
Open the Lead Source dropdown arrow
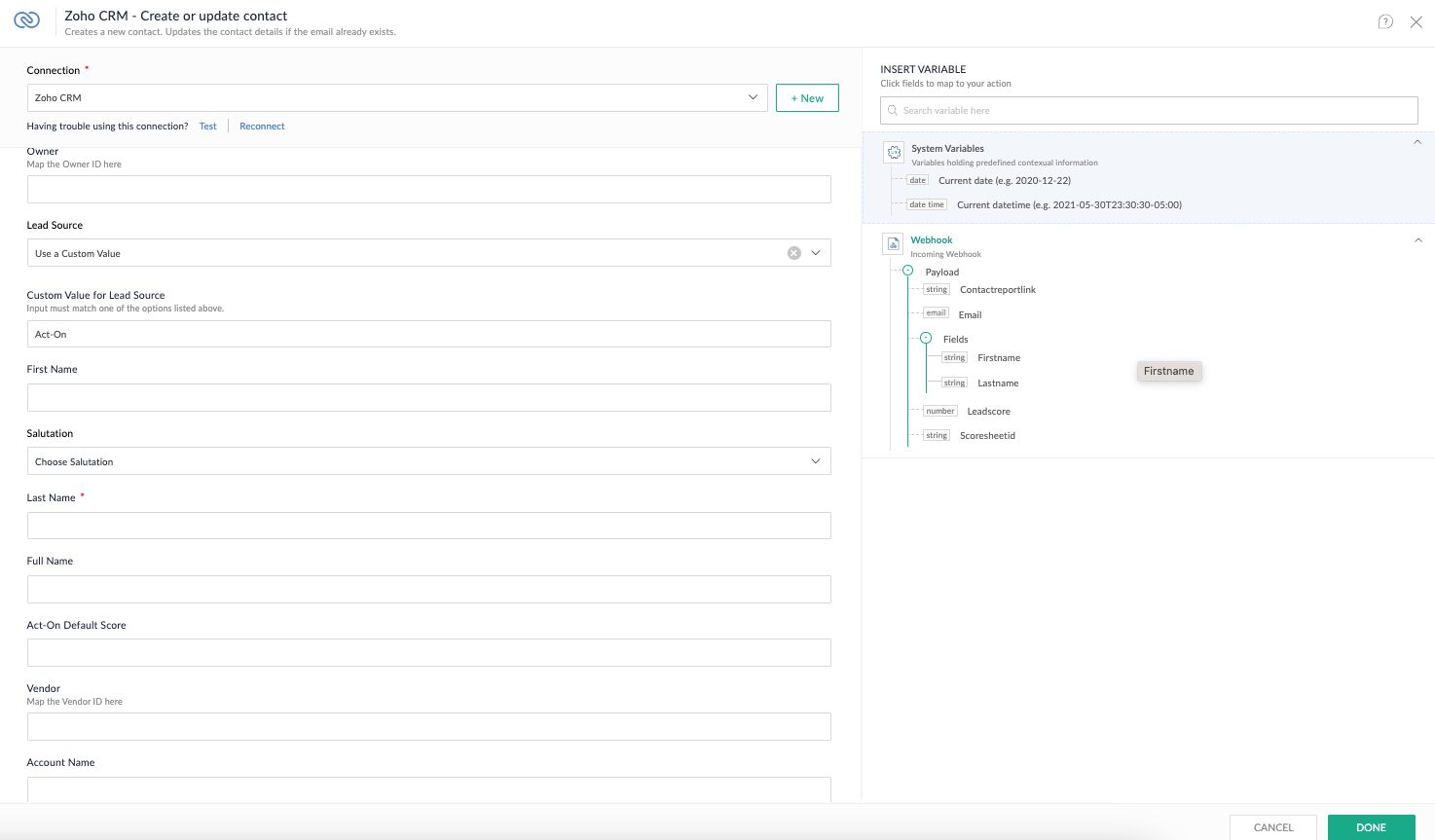(x=816, y=253)
